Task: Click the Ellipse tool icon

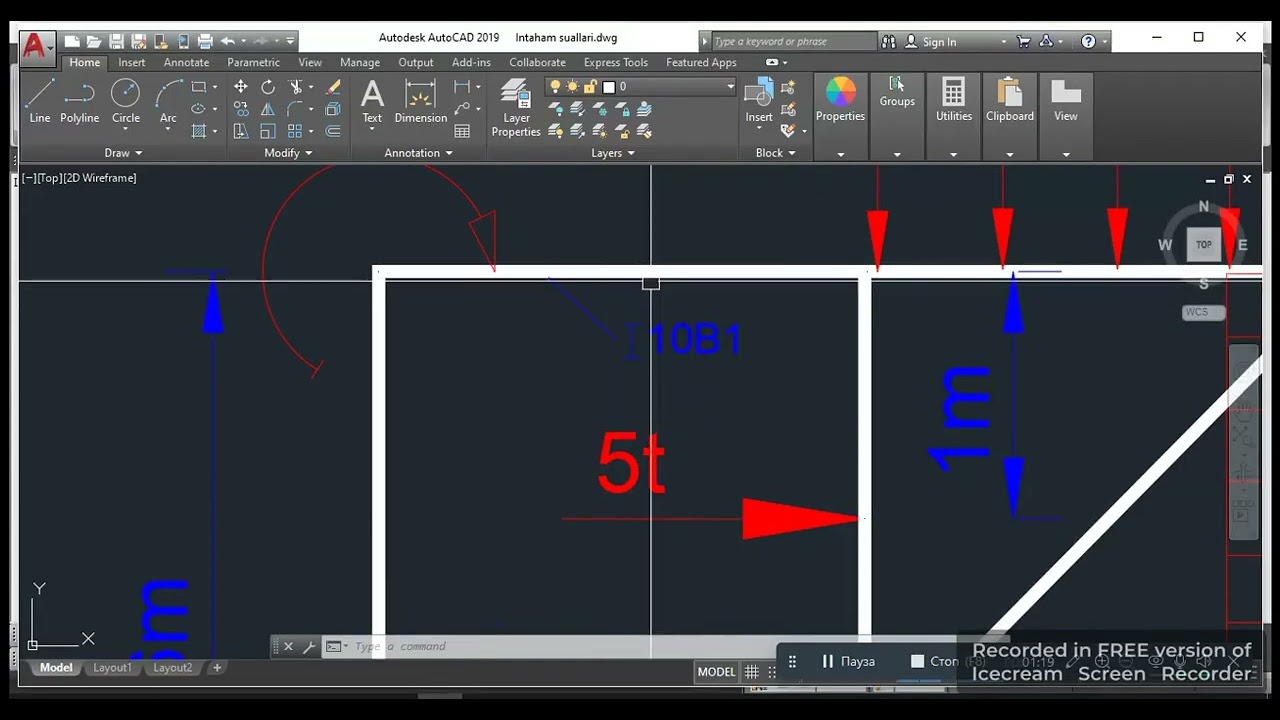Action: (198, 109)
